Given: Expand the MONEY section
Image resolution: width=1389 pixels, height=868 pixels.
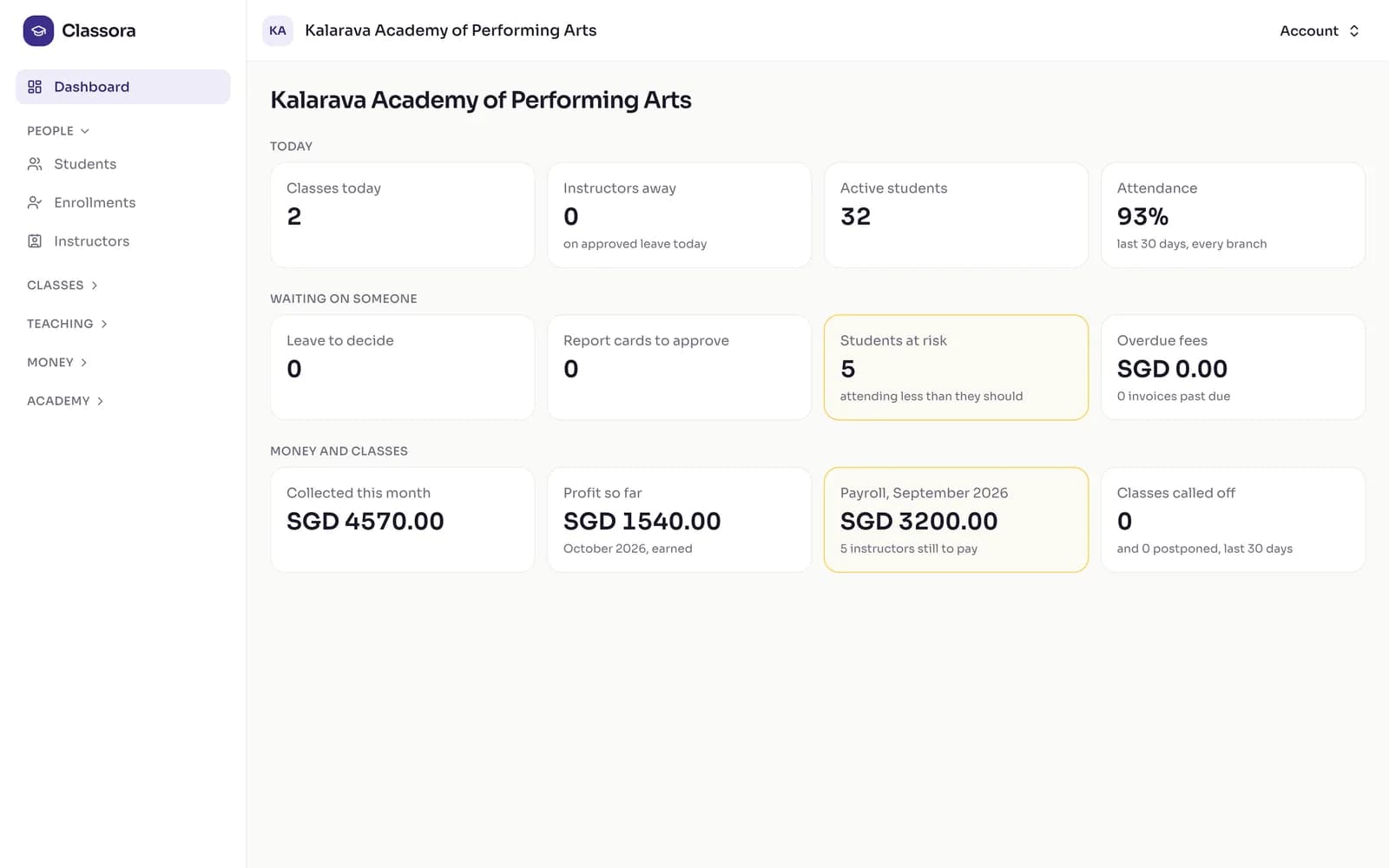Looking at the screenshot, I should pos(57,362).
